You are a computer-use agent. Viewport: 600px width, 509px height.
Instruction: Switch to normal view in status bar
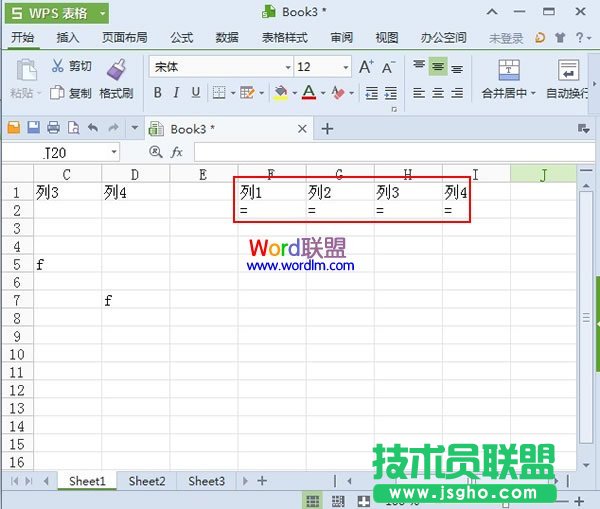(313, 501)
